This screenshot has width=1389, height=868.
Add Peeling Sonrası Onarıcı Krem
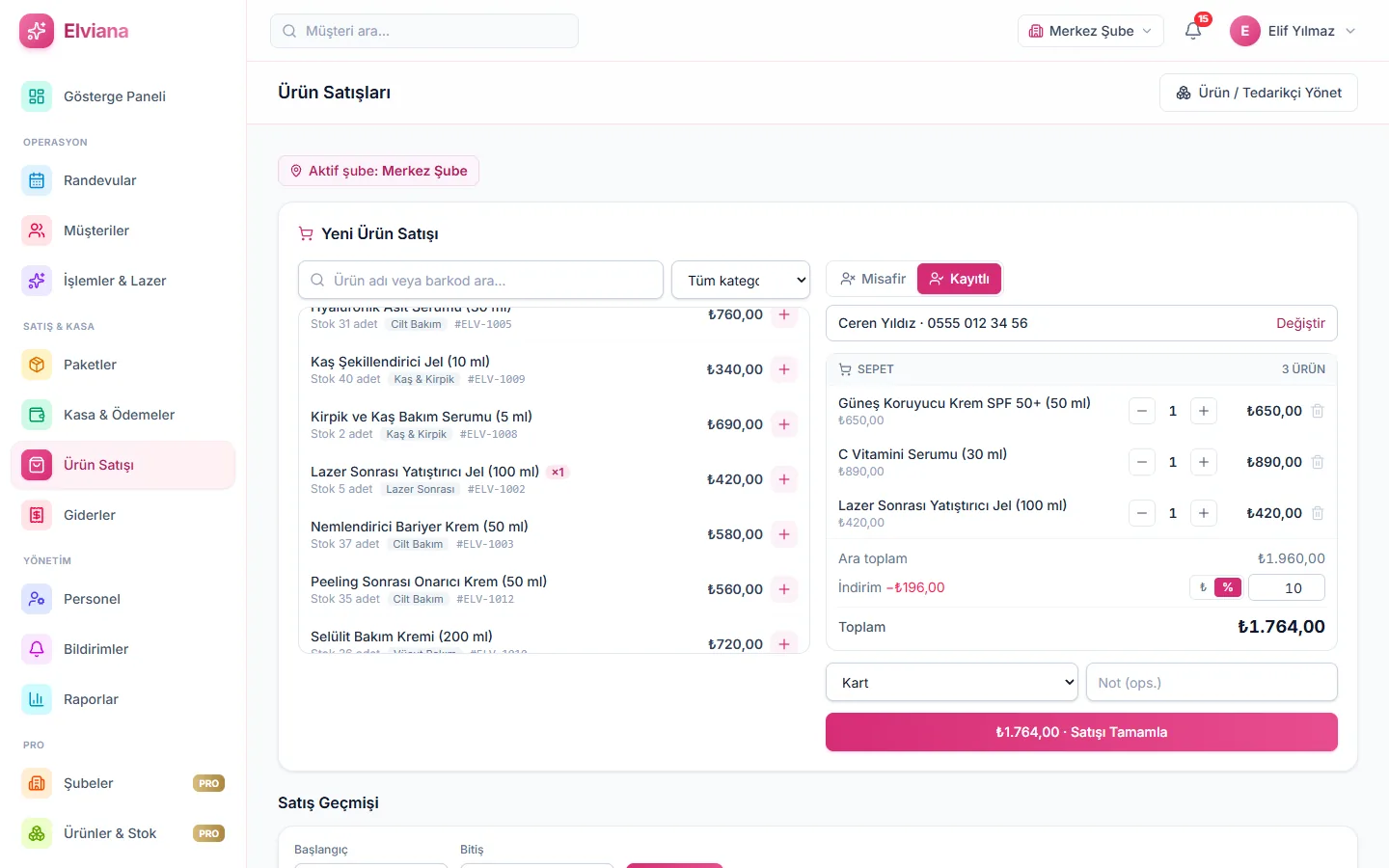pyautogui.click(x=784, y=589)
